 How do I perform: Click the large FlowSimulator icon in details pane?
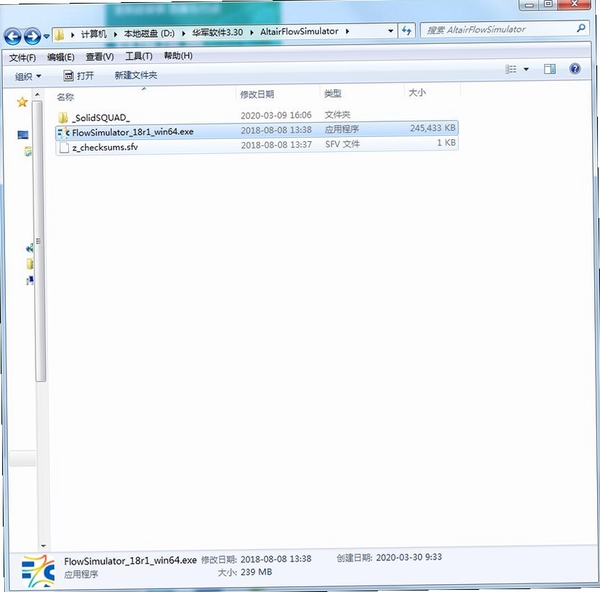point(38,571)
